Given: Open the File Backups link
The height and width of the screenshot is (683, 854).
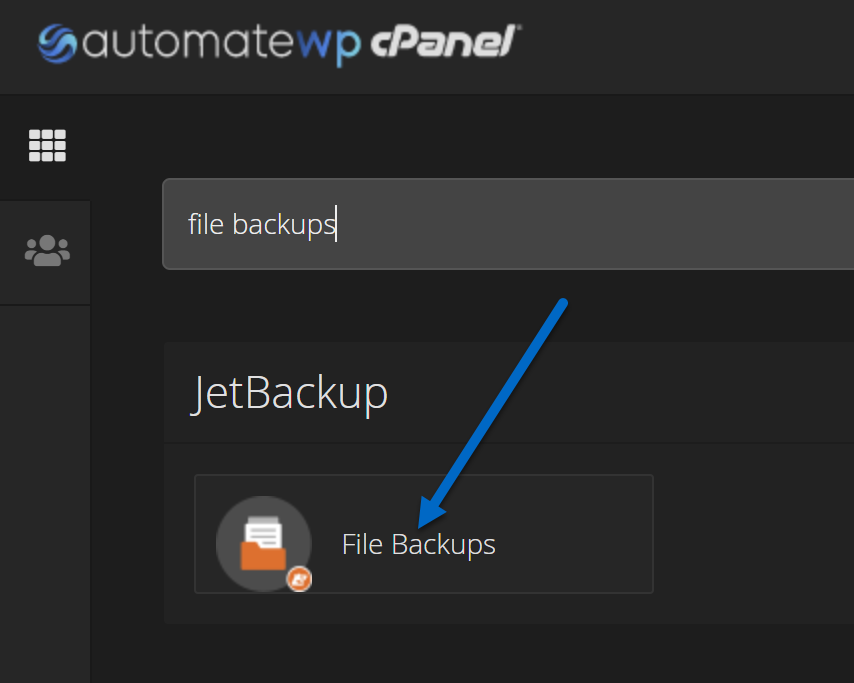Looking at the screenshot, I should [x=418, y=545].
